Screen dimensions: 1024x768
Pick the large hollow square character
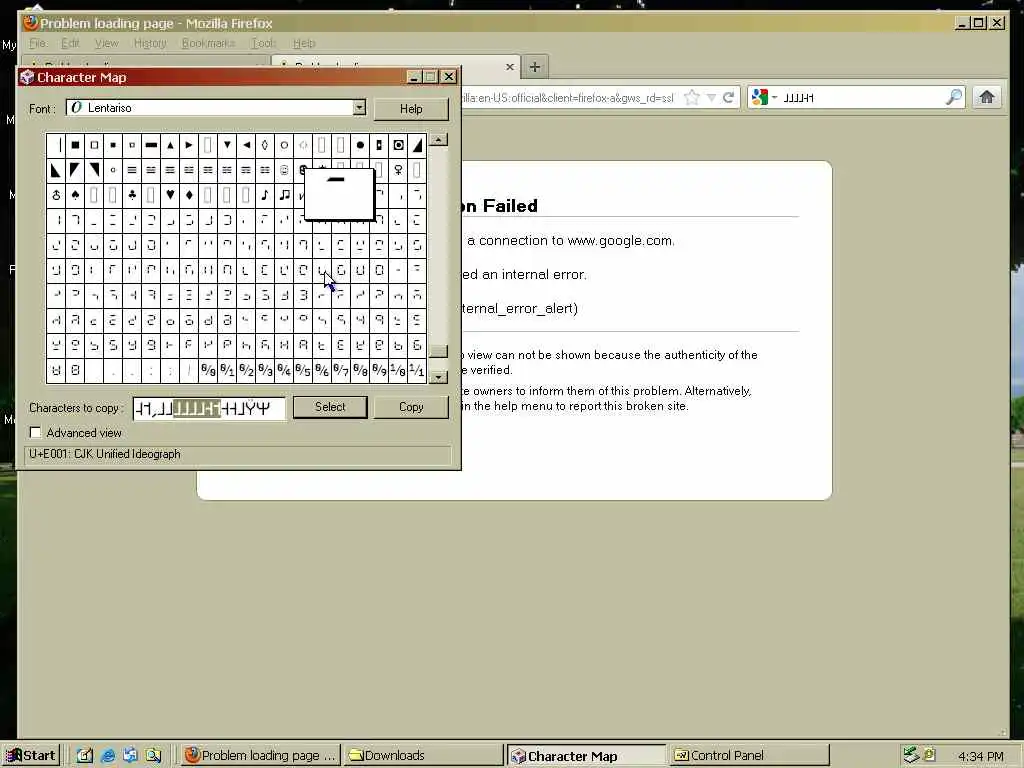tap(94, 145)
